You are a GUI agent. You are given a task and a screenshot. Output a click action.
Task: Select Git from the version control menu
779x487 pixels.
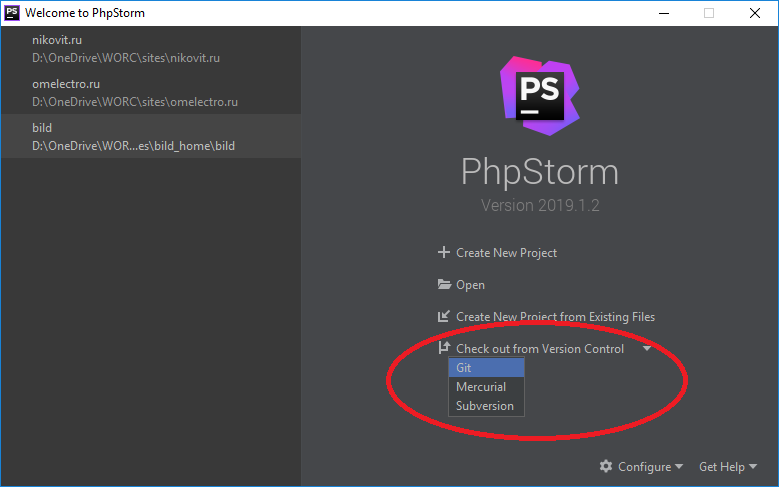point(486,368)
